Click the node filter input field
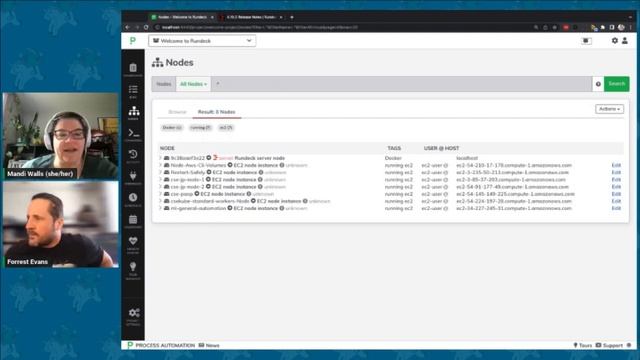This screenshot has height=360, width=640. (x=402, y=84)
